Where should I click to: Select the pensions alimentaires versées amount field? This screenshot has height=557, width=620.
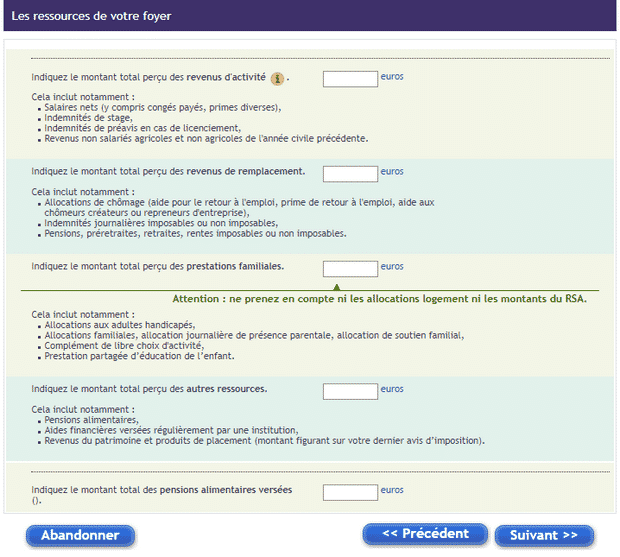(350, 493)
